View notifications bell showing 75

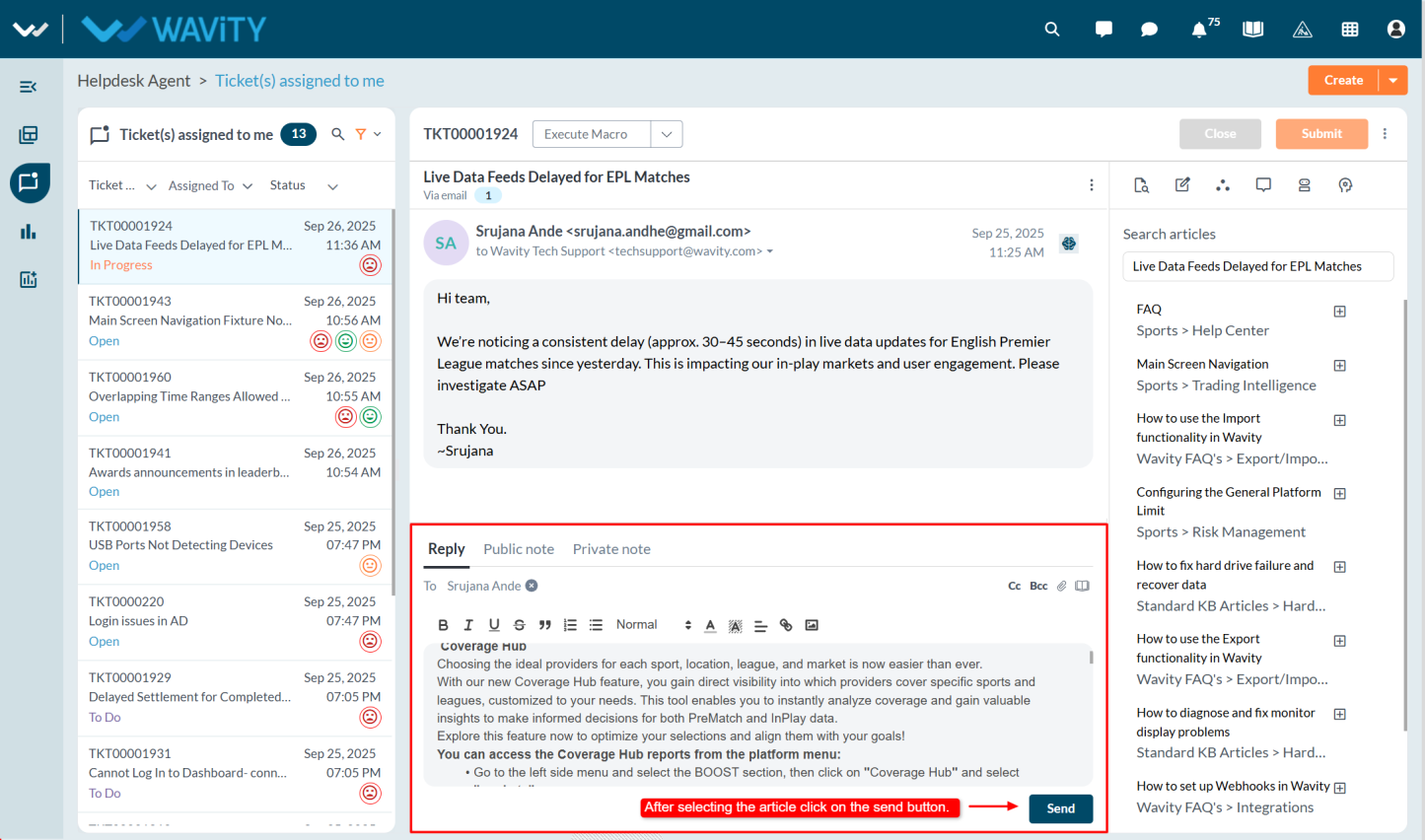coord(1199,30)
